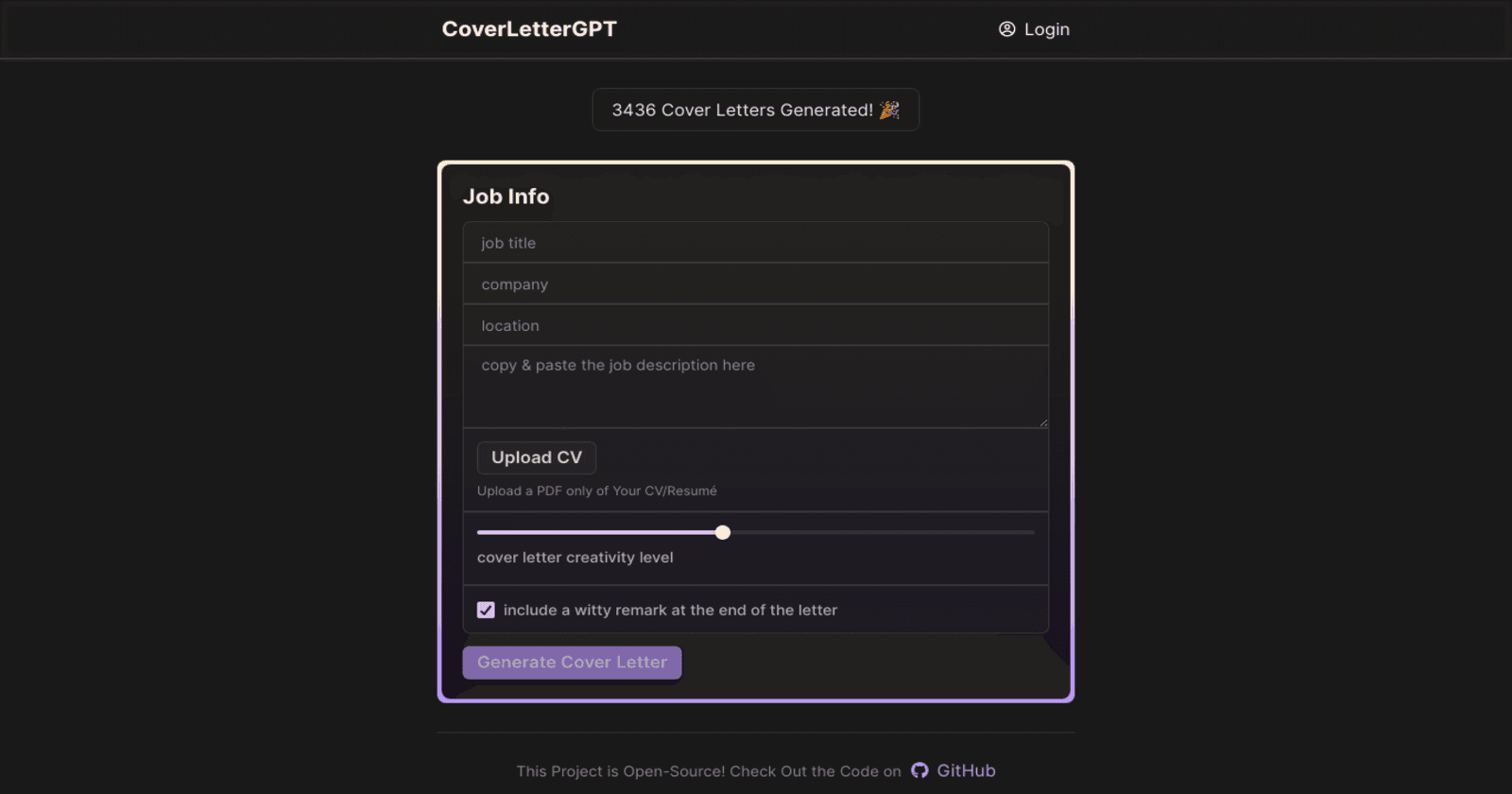Open the GitHub text link
The height and width of the screenshot is (794, 1512).
pos(966,770)
